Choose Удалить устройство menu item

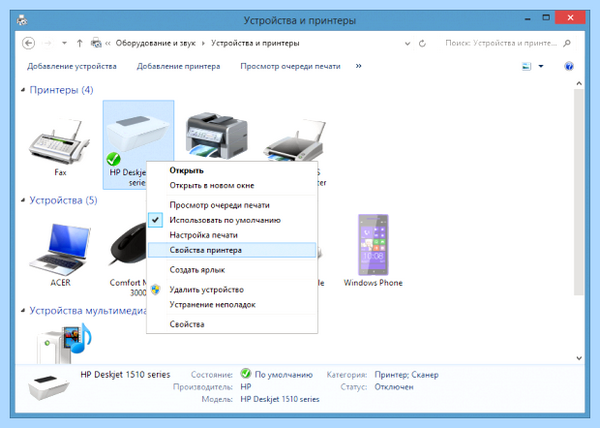click(x=232, y=290)
